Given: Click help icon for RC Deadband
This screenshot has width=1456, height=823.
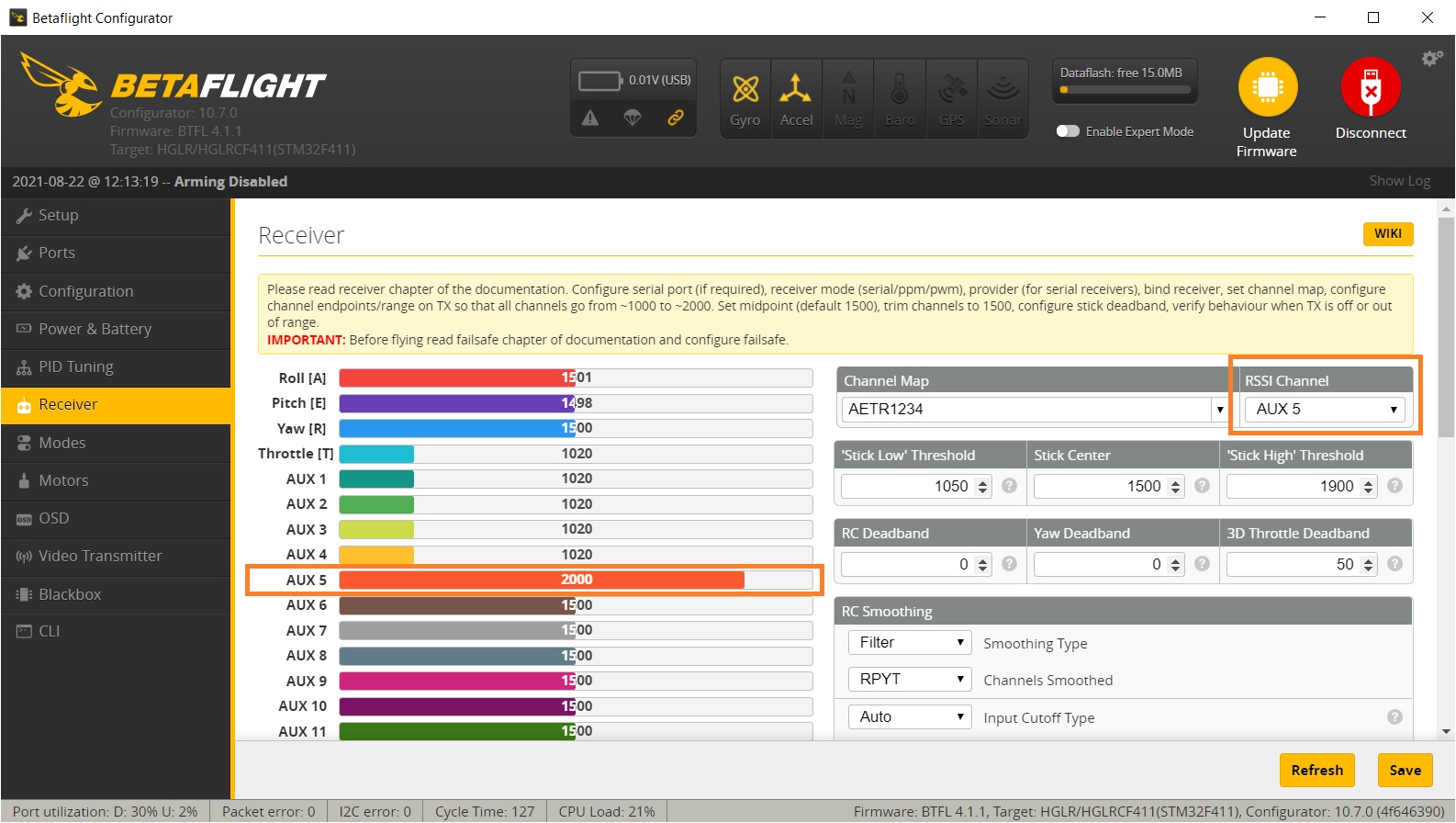Looking at the screenshot, I should (x=1009, y=564).
